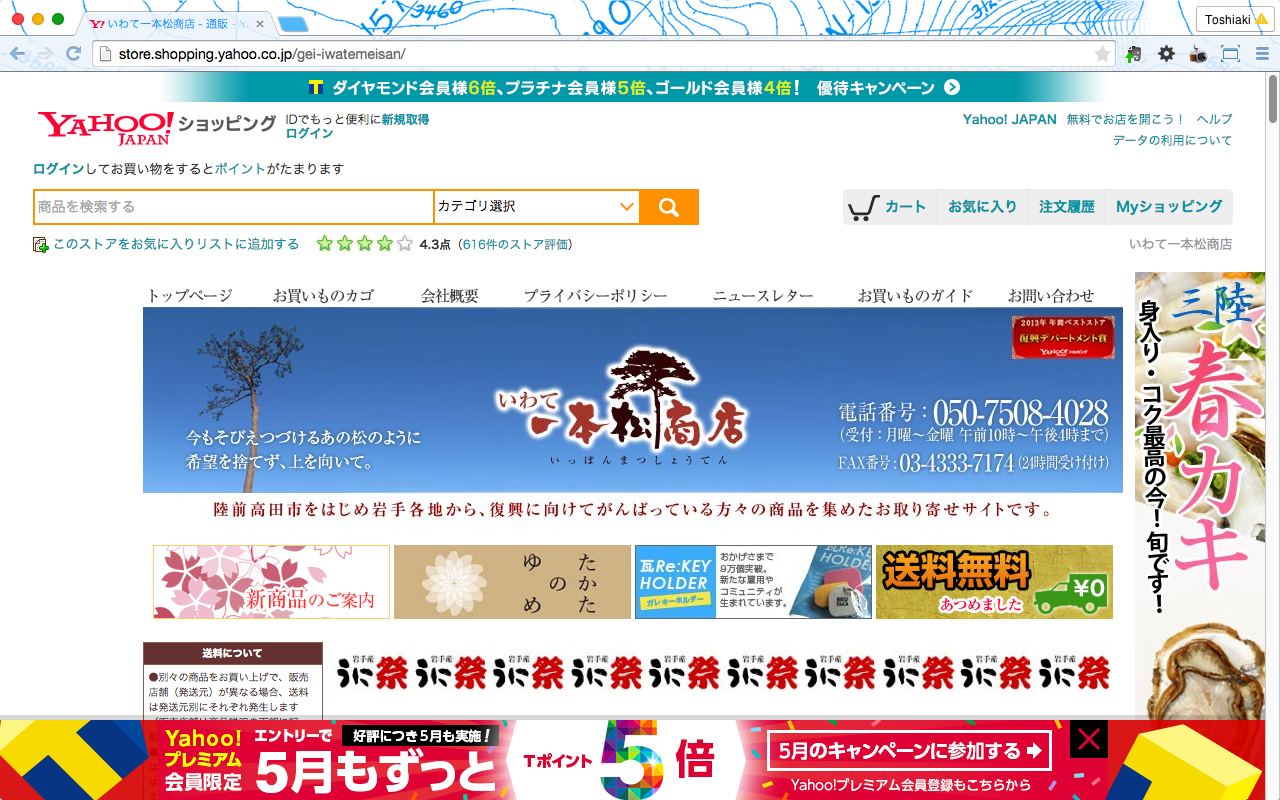This screenshot has height=800, width=1280.
Task: Open a new tab with the tab button
Action: (x=292, y=23)
